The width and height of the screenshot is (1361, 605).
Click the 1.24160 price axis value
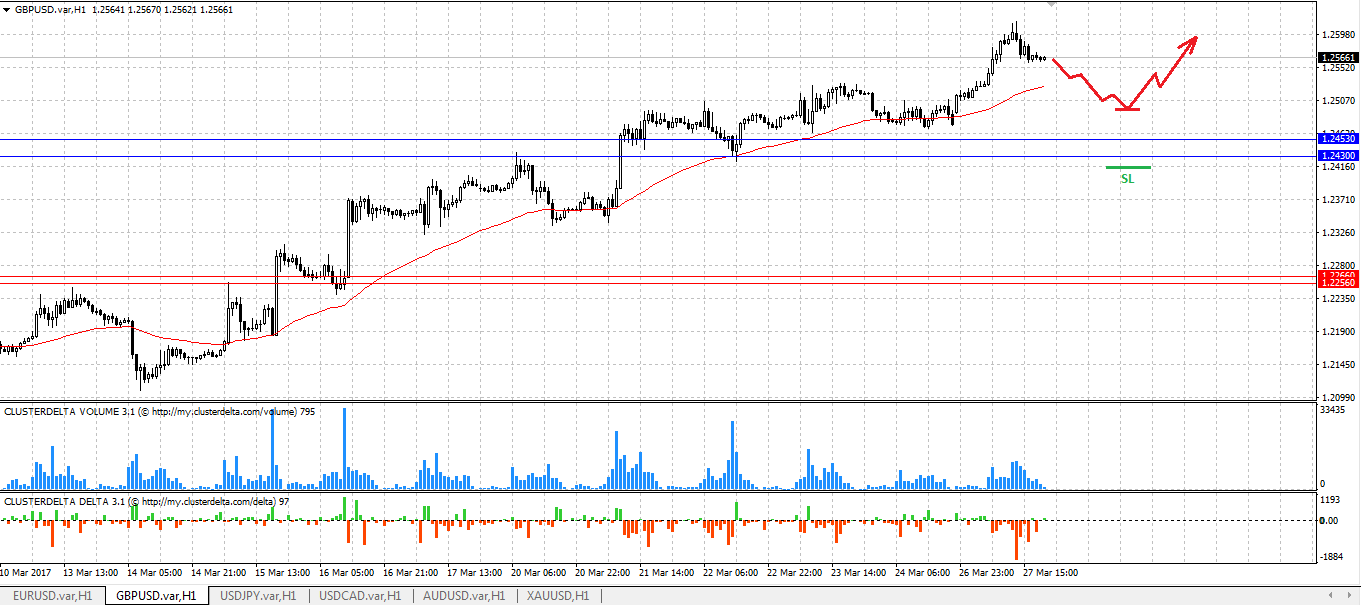coord(1338,167)
